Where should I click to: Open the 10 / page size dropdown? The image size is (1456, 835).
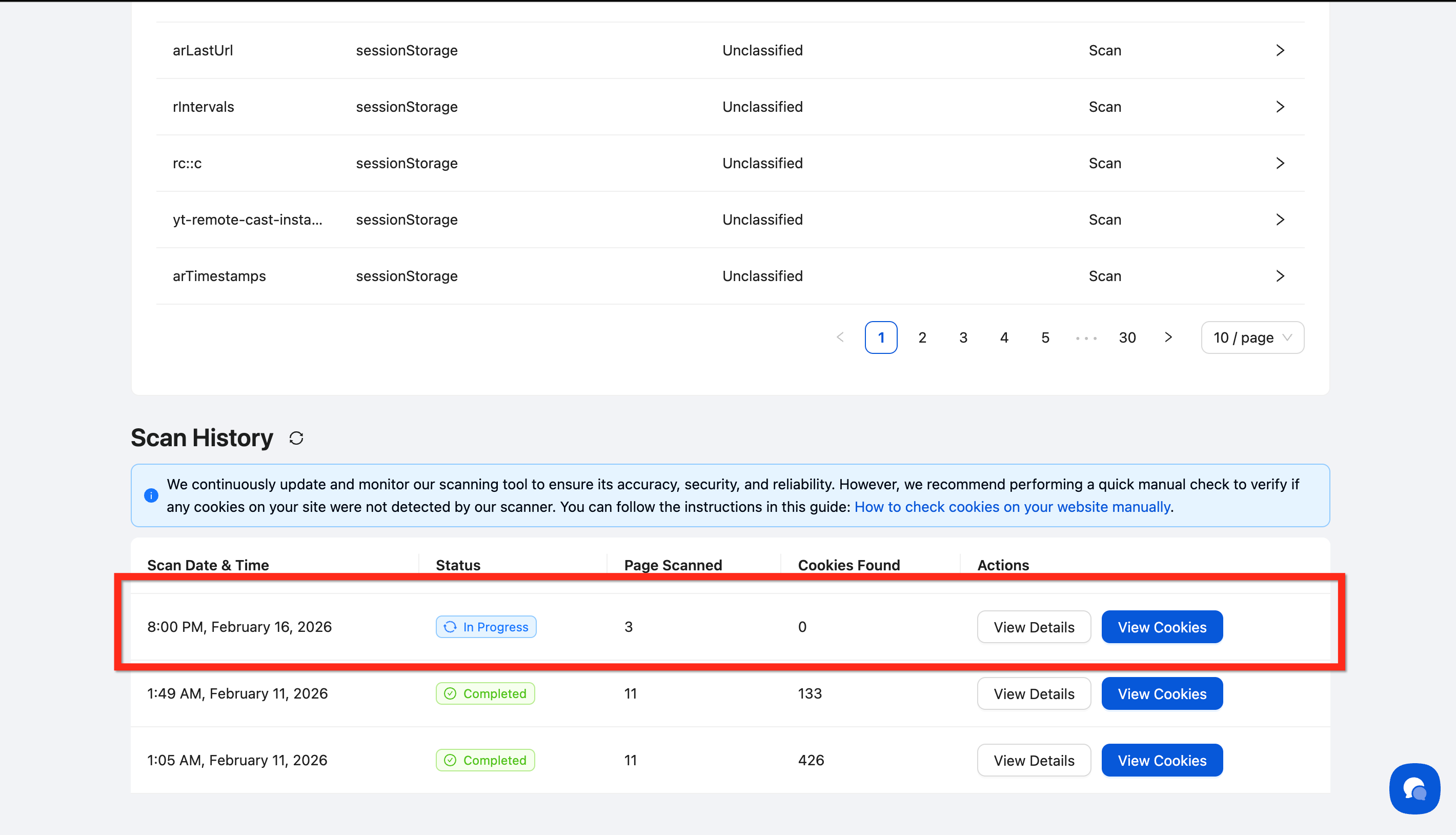coord(1252,337)
